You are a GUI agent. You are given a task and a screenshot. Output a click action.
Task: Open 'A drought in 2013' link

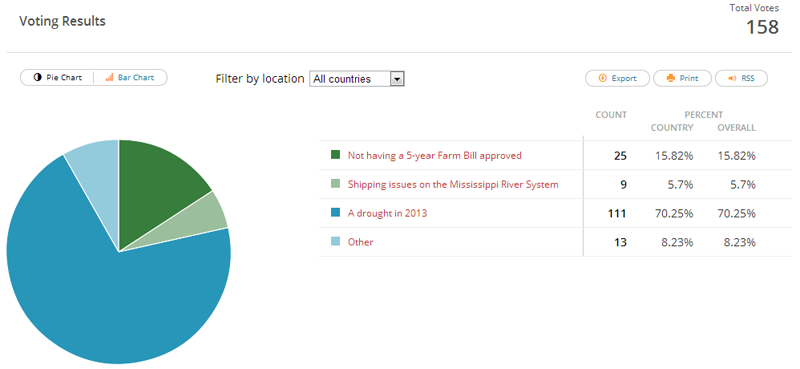click(x=387, y=213)
